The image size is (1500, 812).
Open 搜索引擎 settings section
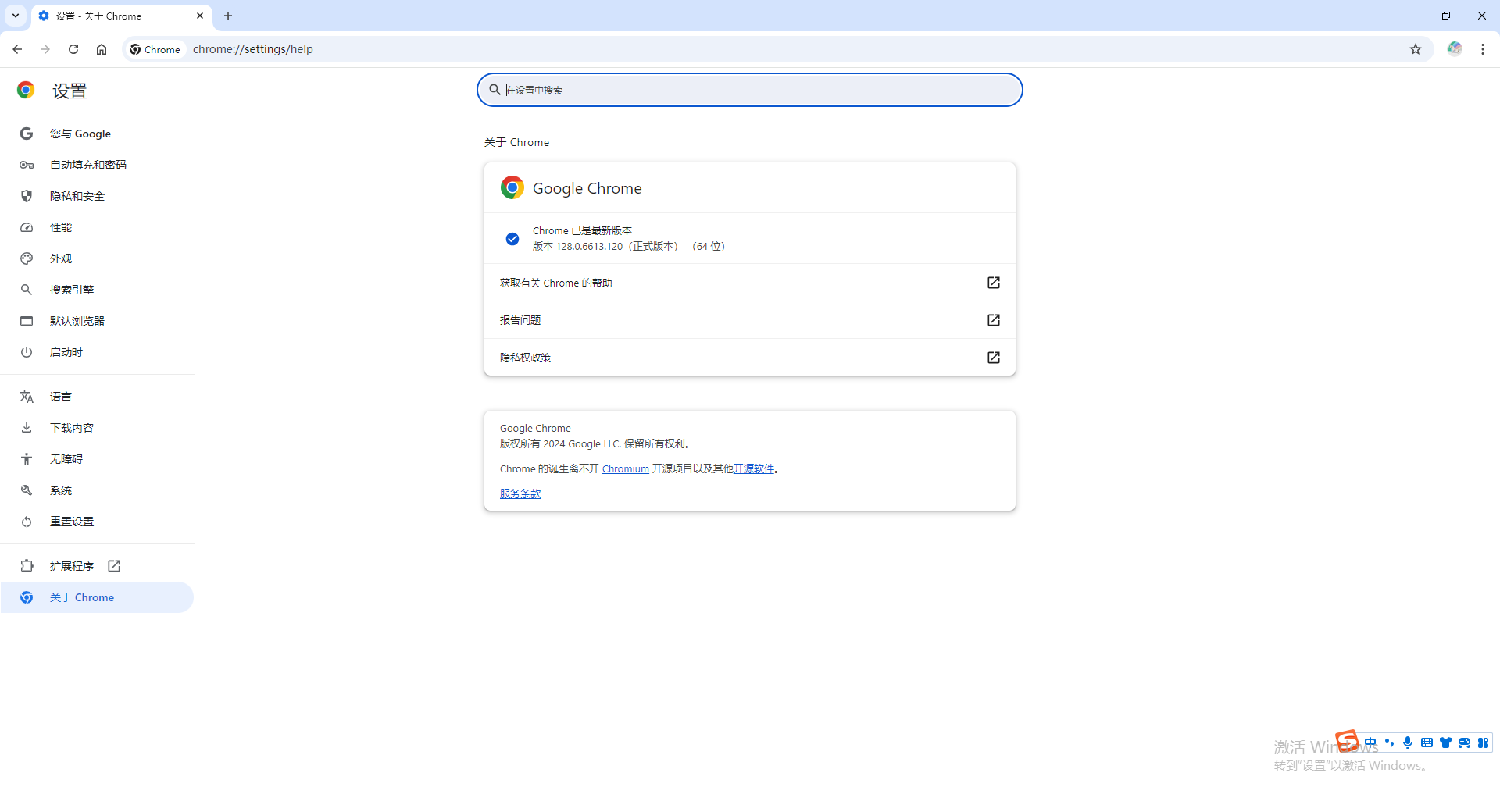click(x=98, y=290)
